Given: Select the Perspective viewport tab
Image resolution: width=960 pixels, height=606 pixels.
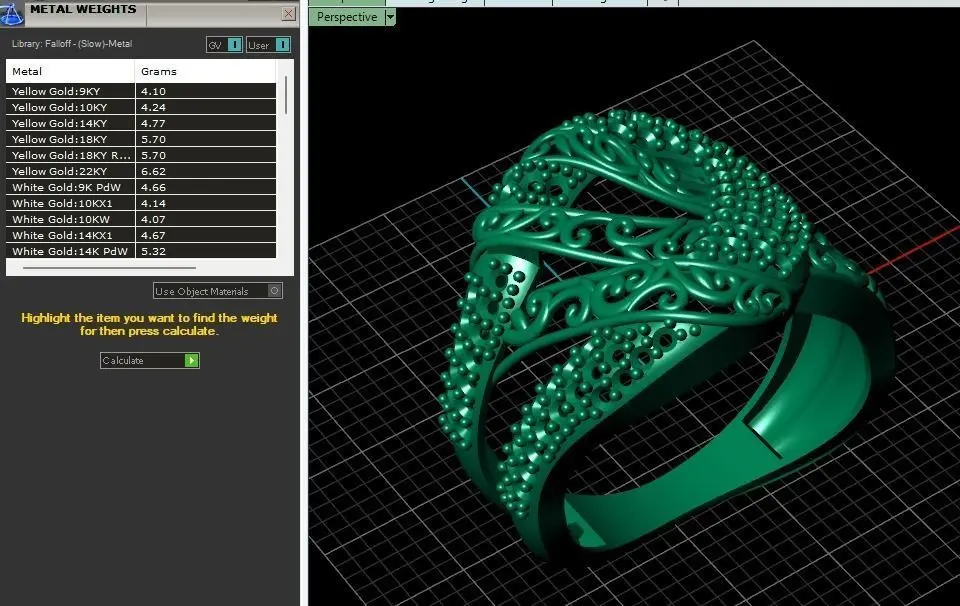Looking at the screenshot, I should (x=347, y=17).
